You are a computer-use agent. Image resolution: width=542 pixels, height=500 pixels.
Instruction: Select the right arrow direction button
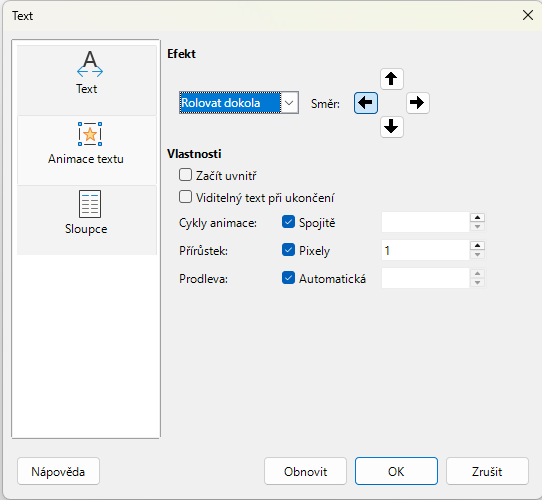click(x=417, y=103)
